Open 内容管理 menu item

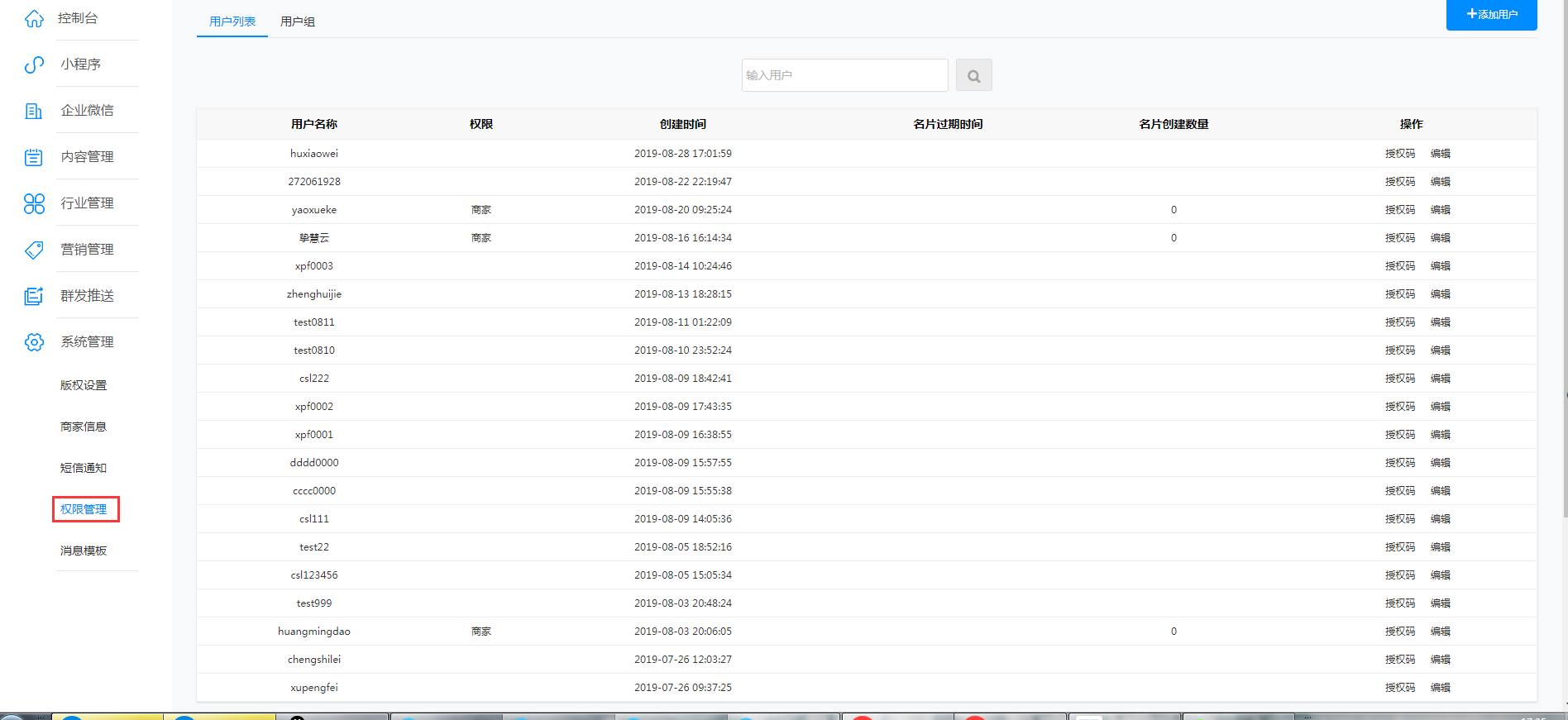click(87, 157)
